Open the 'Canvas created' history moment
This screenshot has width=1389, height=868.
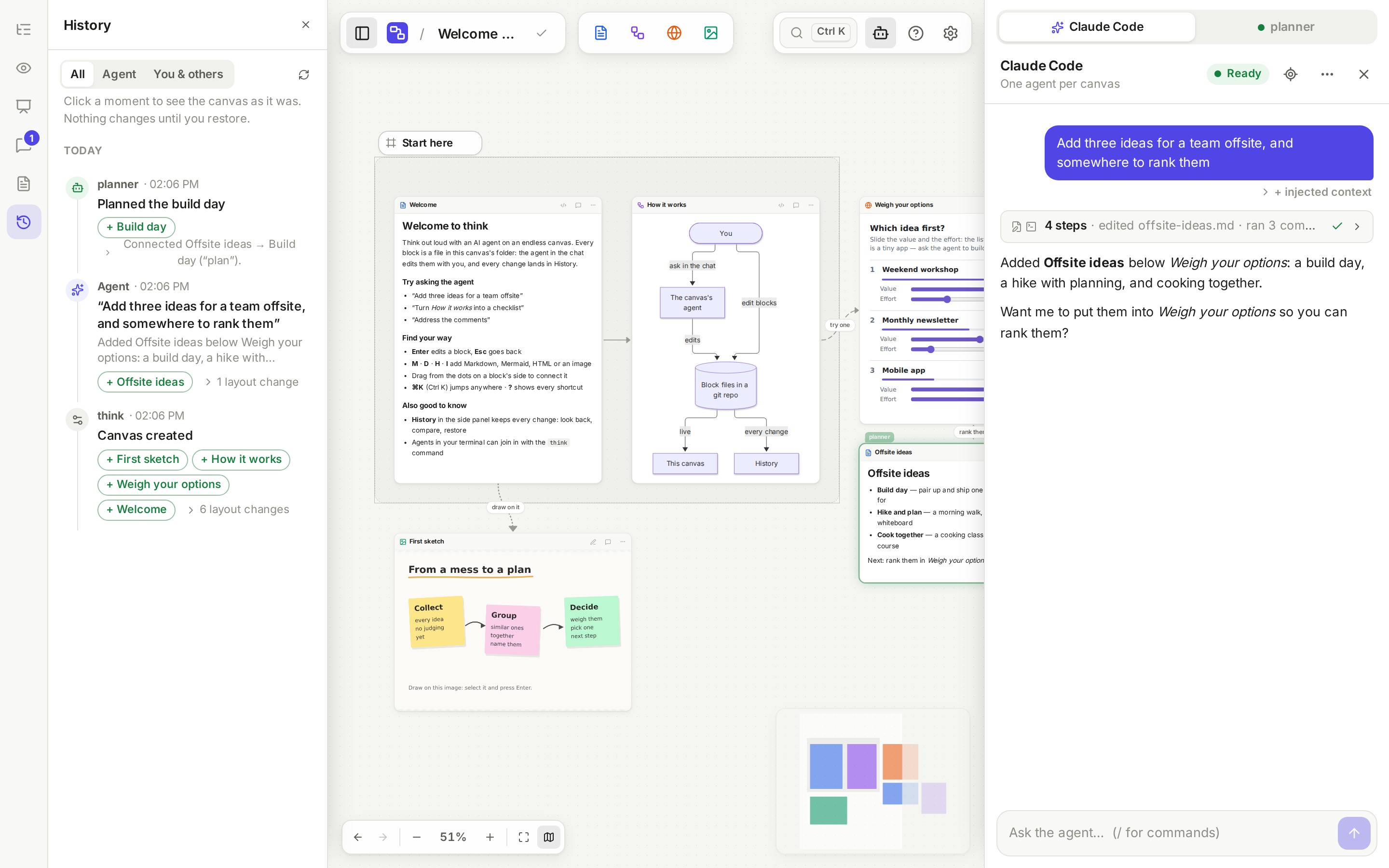click(145, 436)
